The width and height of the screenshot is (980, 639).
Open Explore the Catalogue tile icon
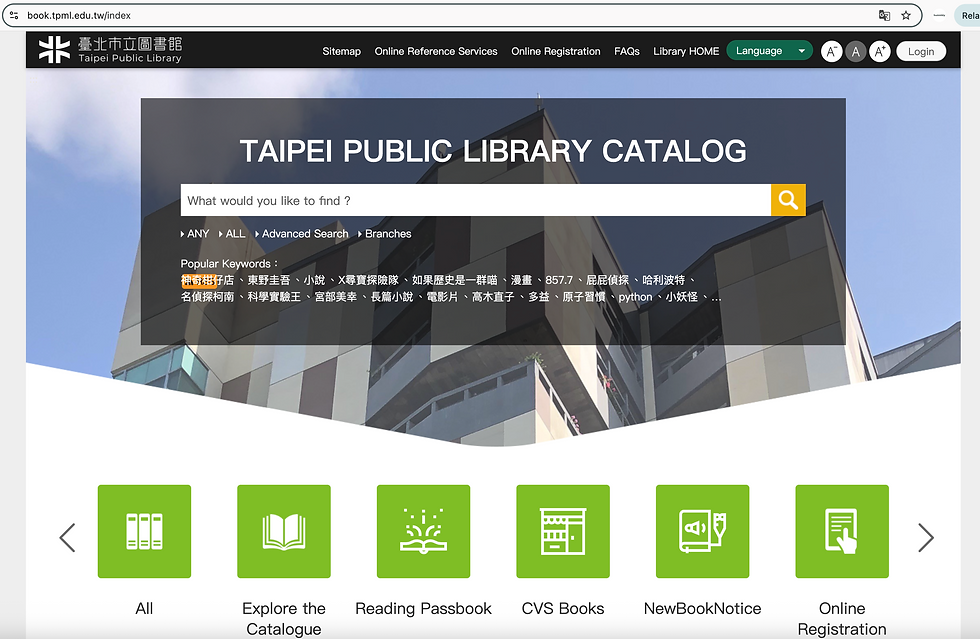(x=284, y=531)
